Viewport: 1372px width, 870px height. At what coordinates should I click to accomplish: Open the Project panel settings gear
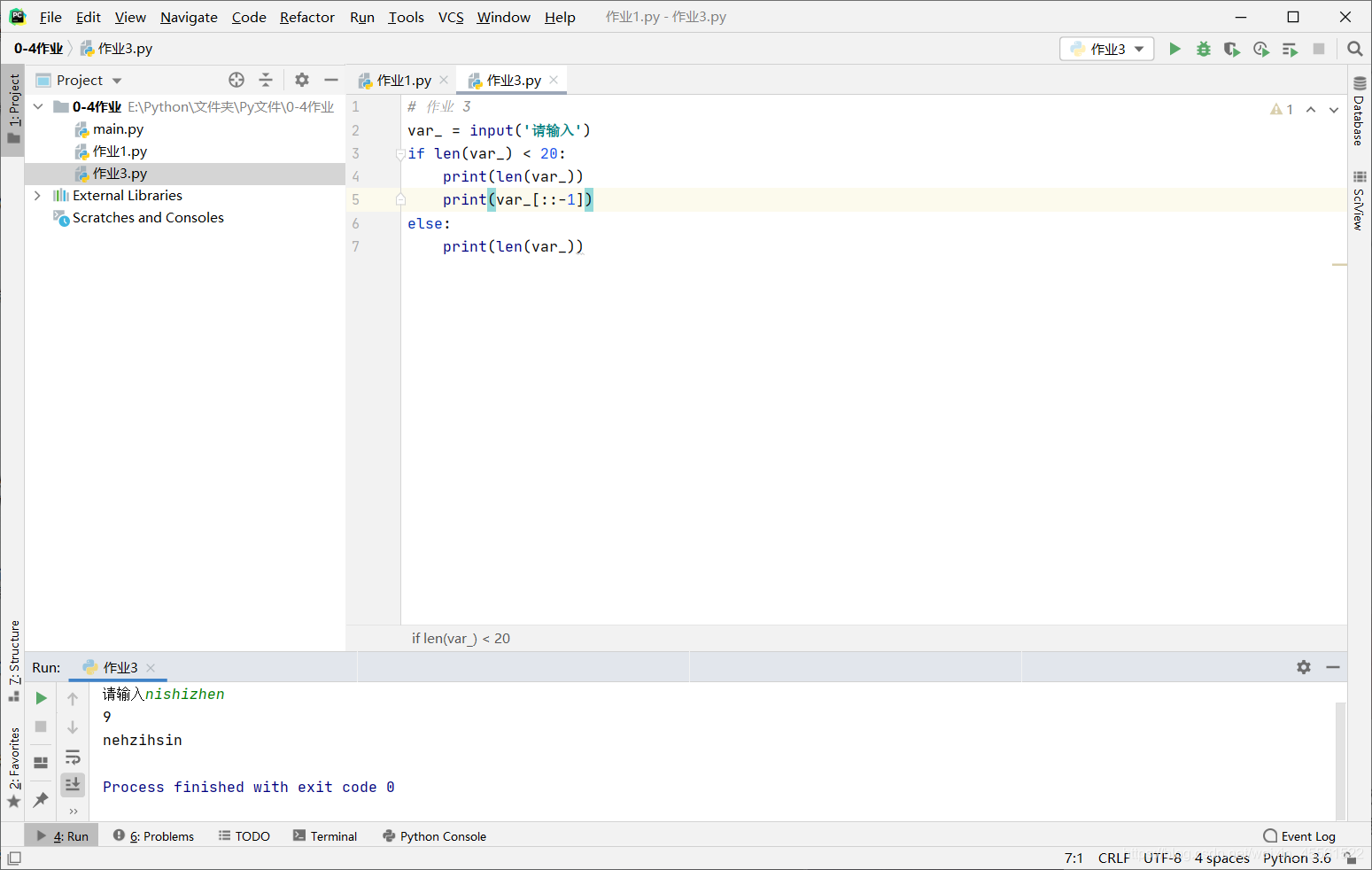pos(302,80)
